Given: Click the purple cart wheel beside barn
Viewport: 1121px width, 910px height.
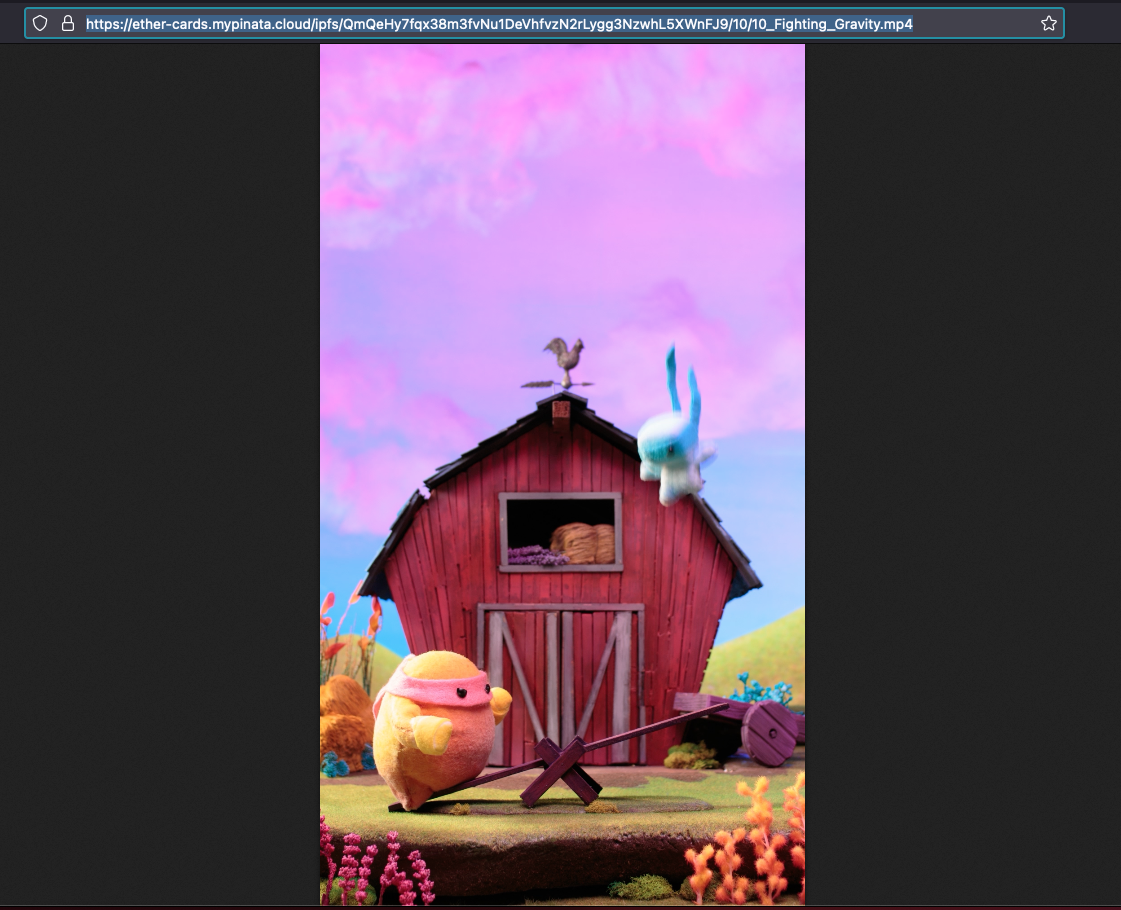Looking at the screenshot, I should [769, 732].
